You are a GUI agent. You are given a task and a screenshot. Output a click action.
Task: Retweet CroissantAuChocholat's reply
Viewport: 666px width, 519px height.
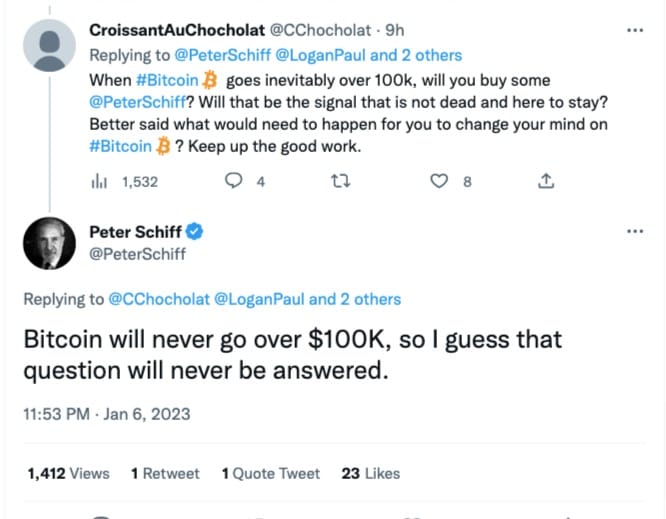coord(341,181)
